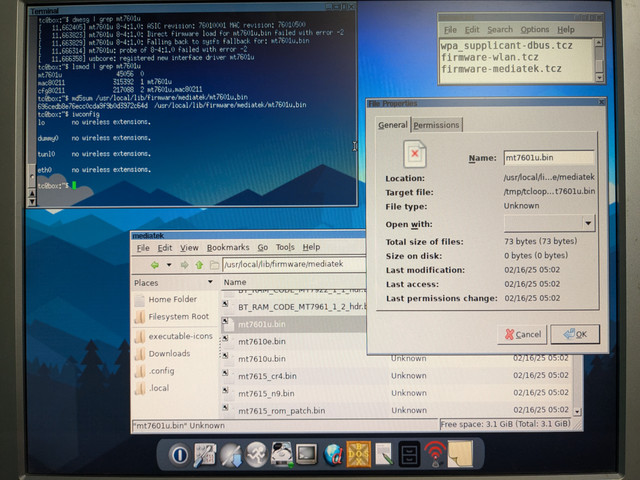The height and width of the screenshot is (480, 640).
Task: Click the Cancel button in File Properties
Action: [x=522, y=334]
